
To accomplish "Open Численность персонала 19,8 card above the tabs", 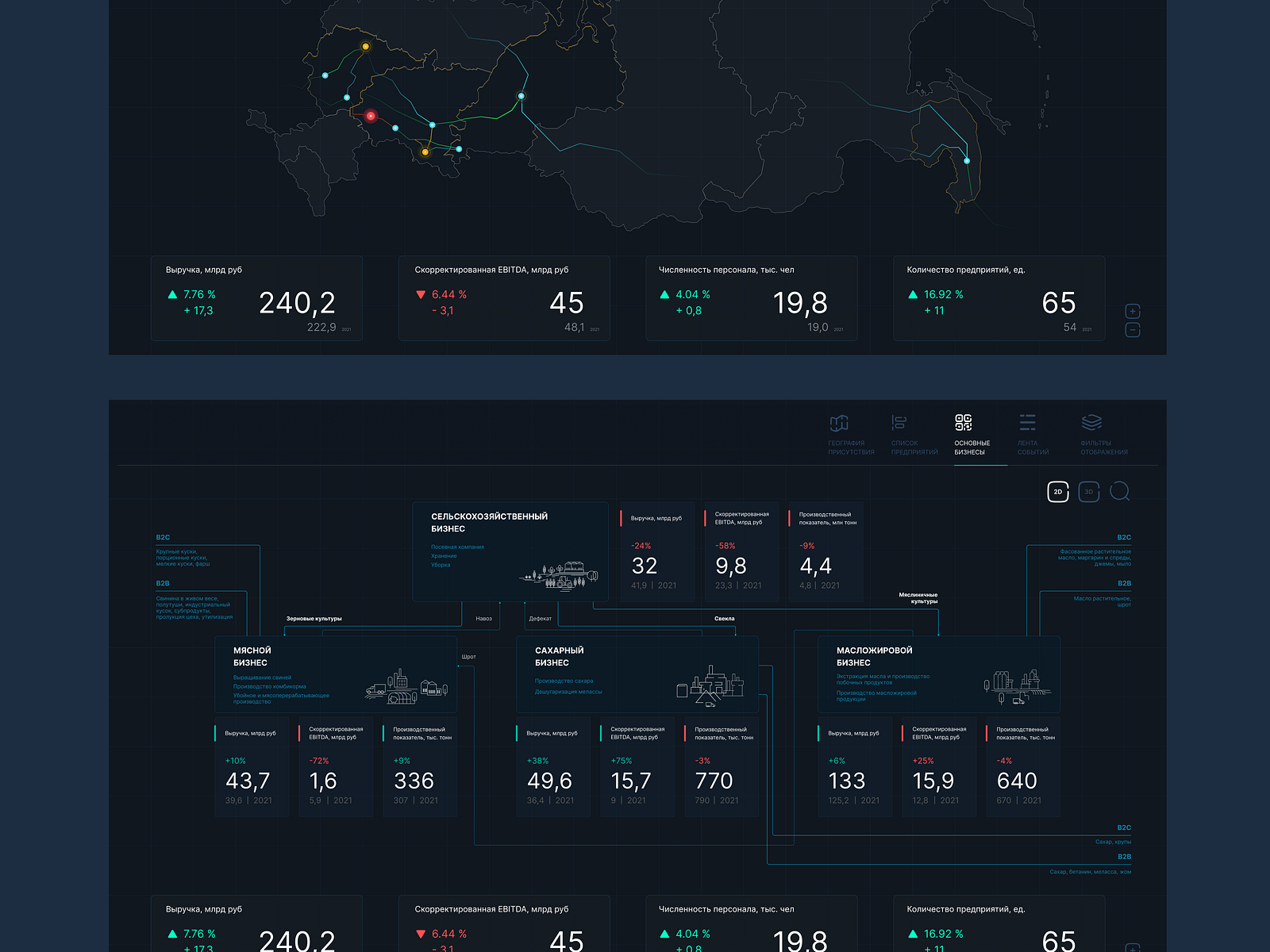I will pyautogui.click(x=752, y=298).
